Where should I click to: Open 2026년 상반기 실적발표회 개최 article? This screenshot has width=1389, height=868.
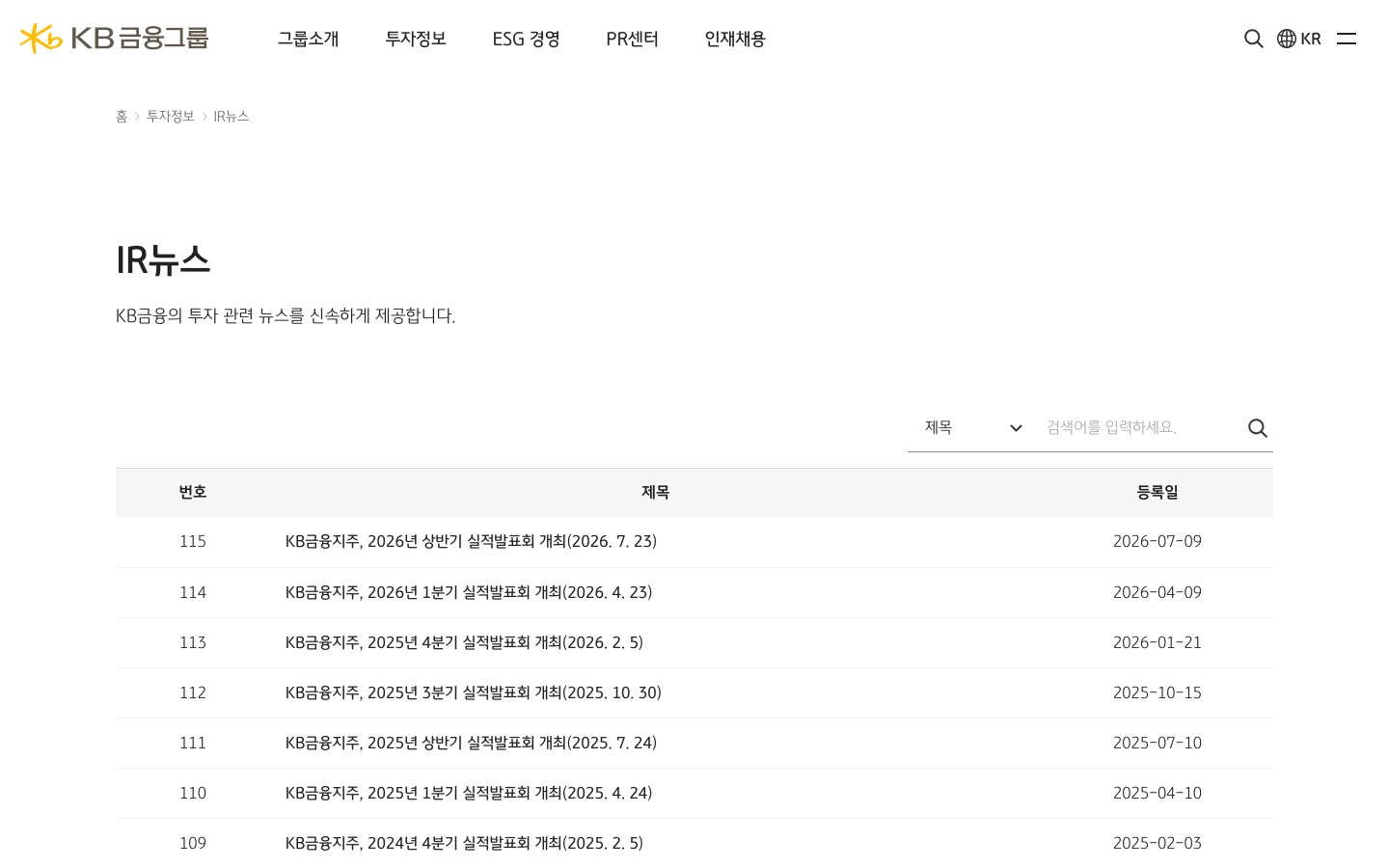(471, 542)
